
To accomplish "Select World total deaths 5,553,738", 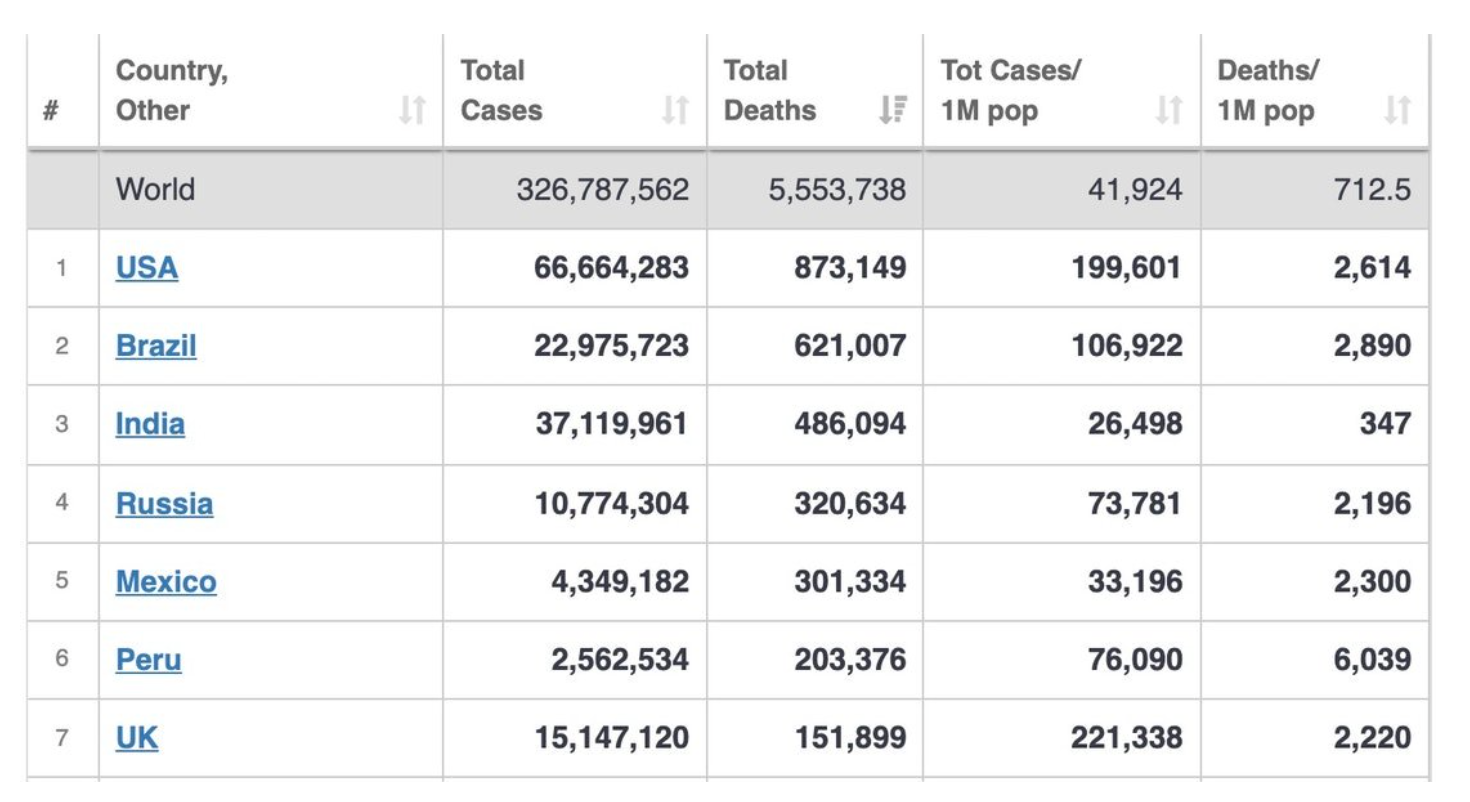I will tap(837, 189).
